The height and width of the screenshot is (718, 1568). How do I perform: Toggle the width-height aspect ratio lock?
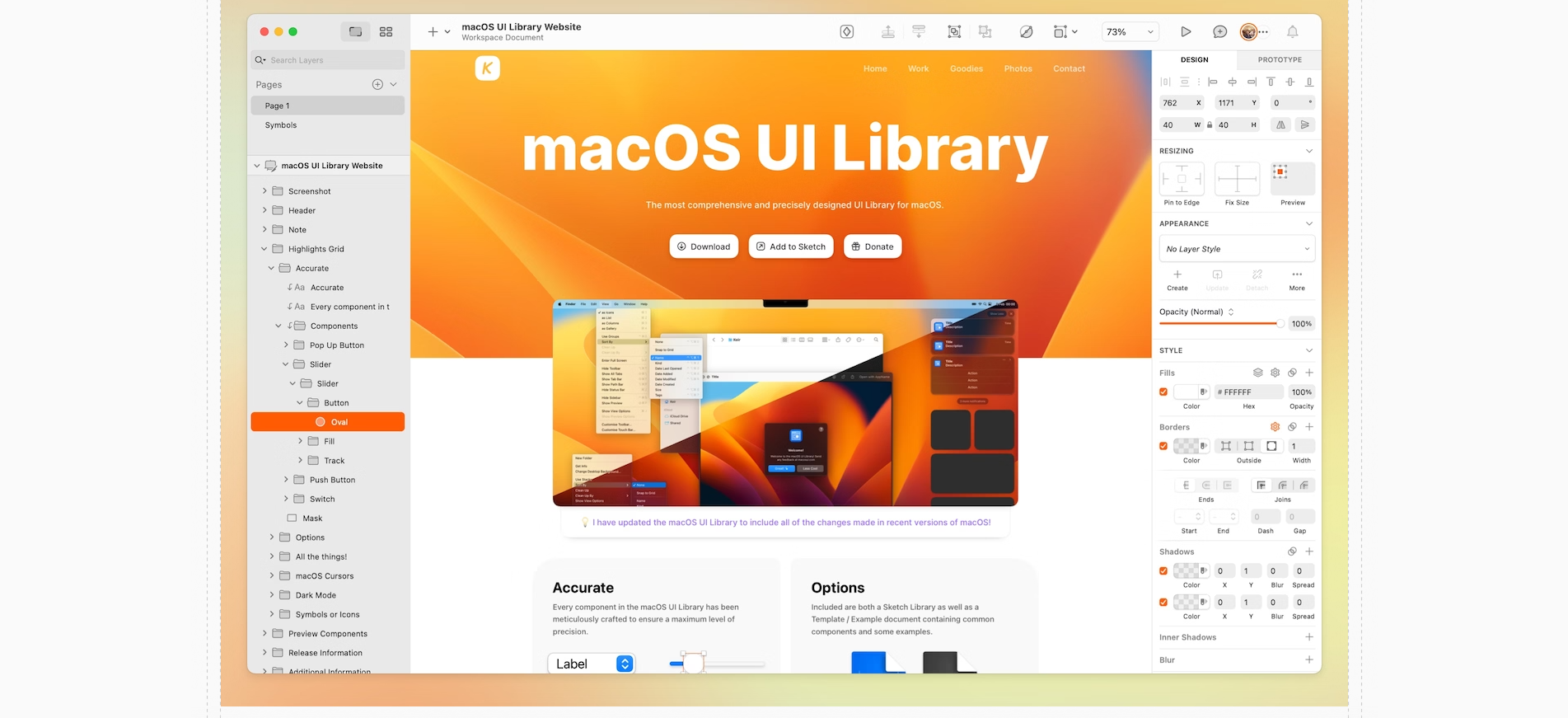tap(1209, 125)
